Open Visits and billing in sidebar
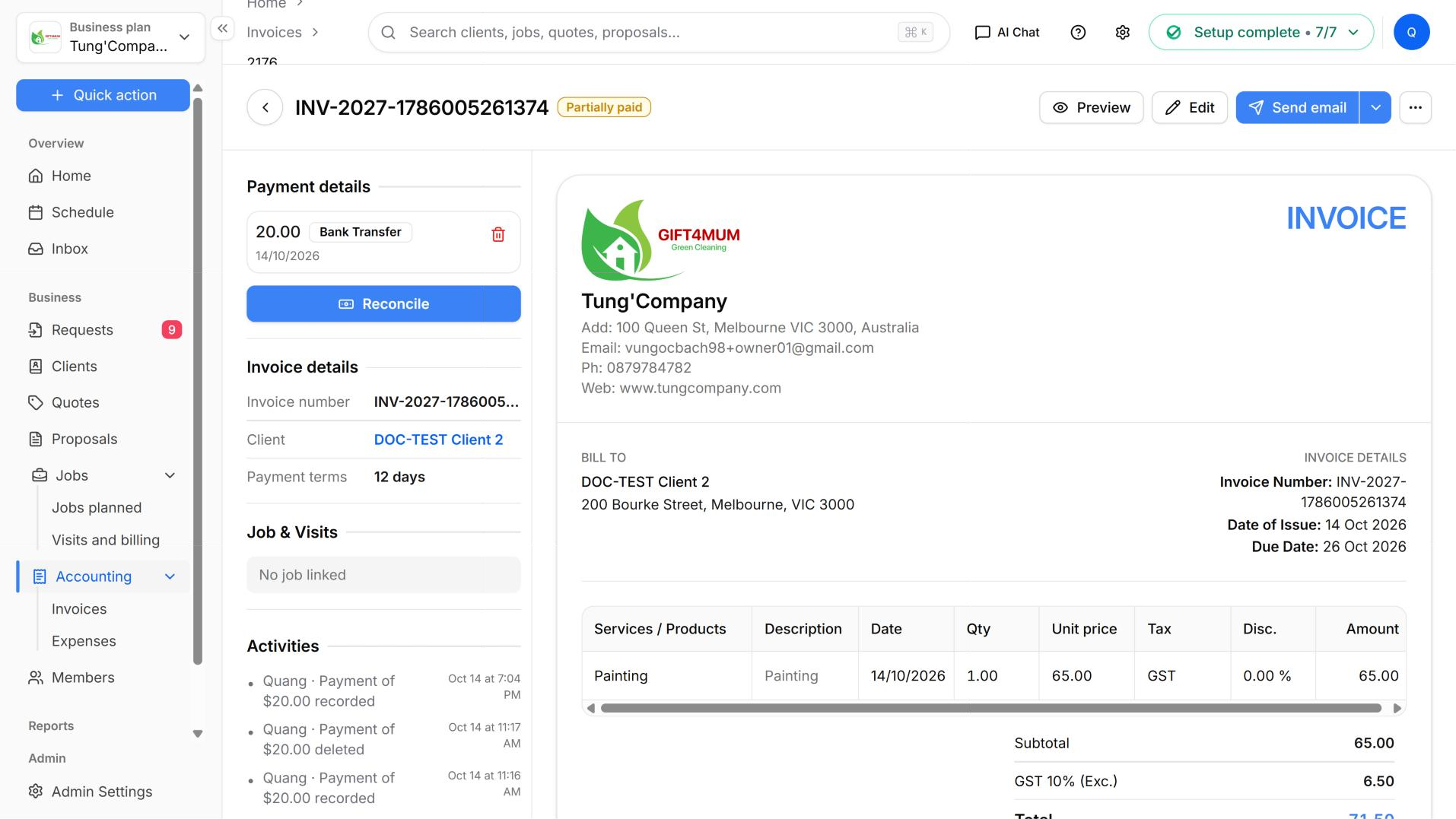 pos(106,540)
